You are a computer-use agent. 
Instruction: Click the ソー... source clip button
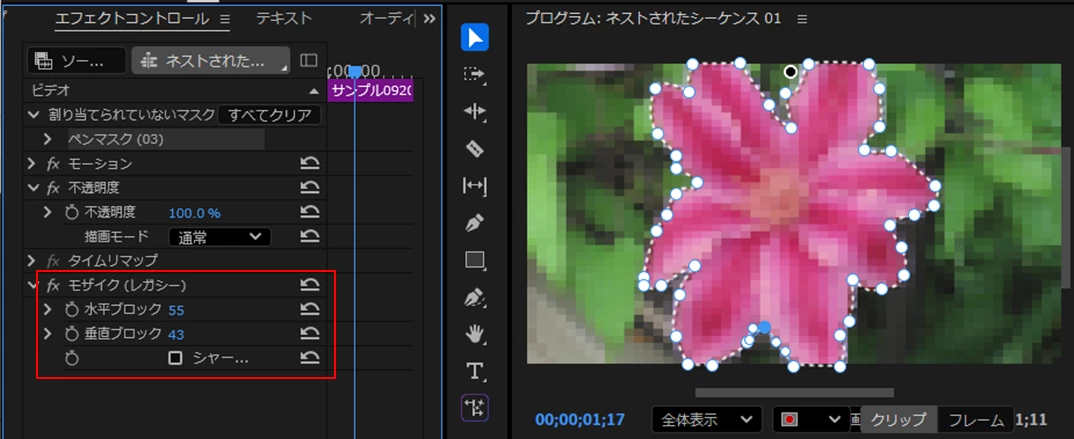(x=77, y=60)
